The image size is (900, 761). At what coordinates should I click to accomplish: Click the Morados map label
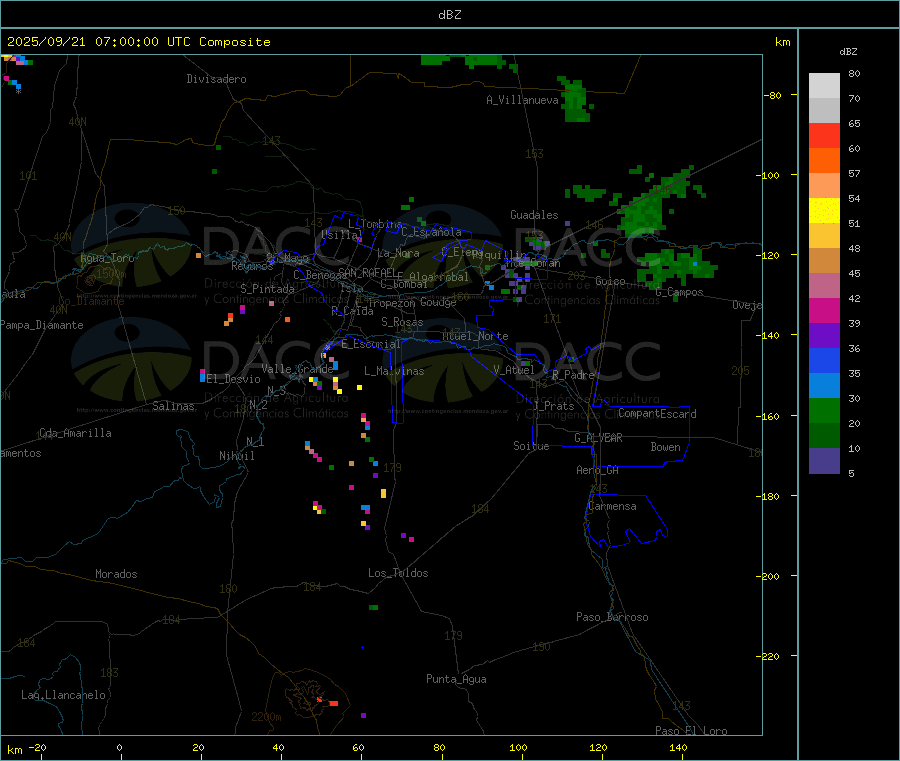click(x=116, y=574)
